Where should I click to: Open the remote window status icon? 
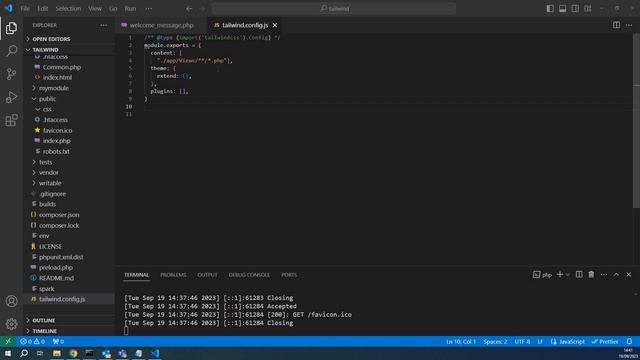(8, 341)
